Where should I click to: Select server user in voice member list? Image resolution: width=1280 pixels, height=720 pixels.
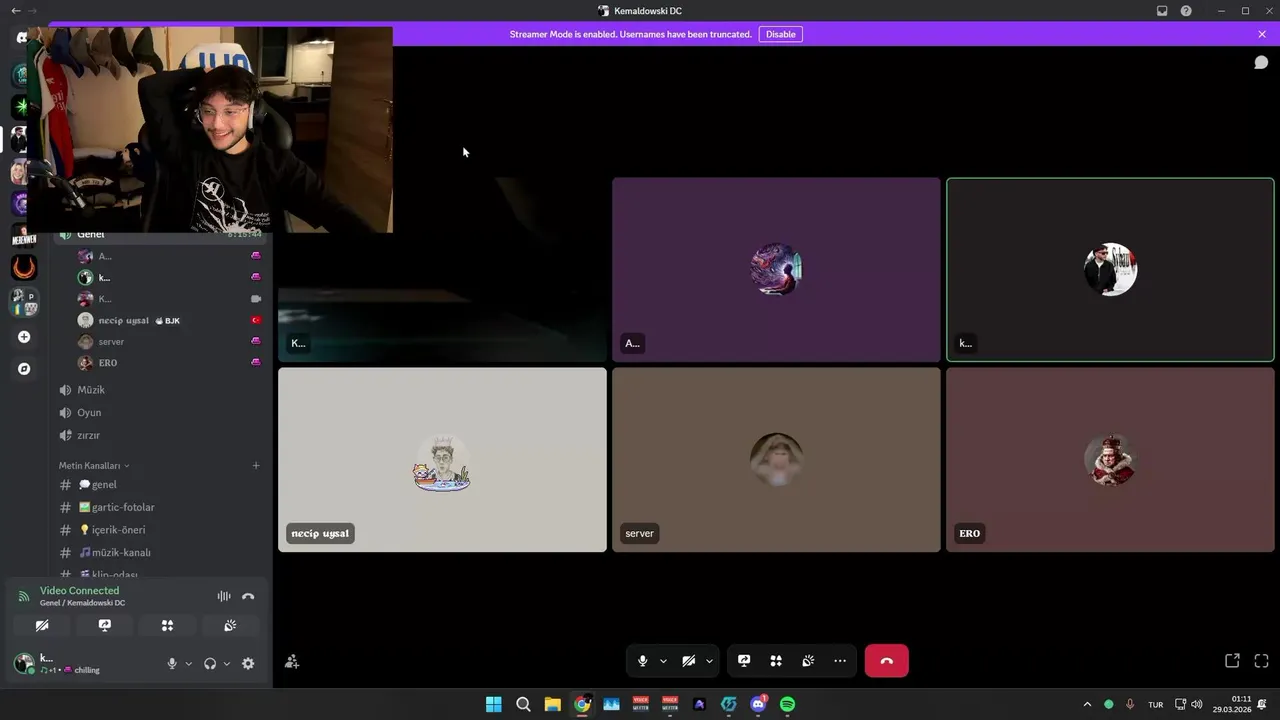(168, 341)
